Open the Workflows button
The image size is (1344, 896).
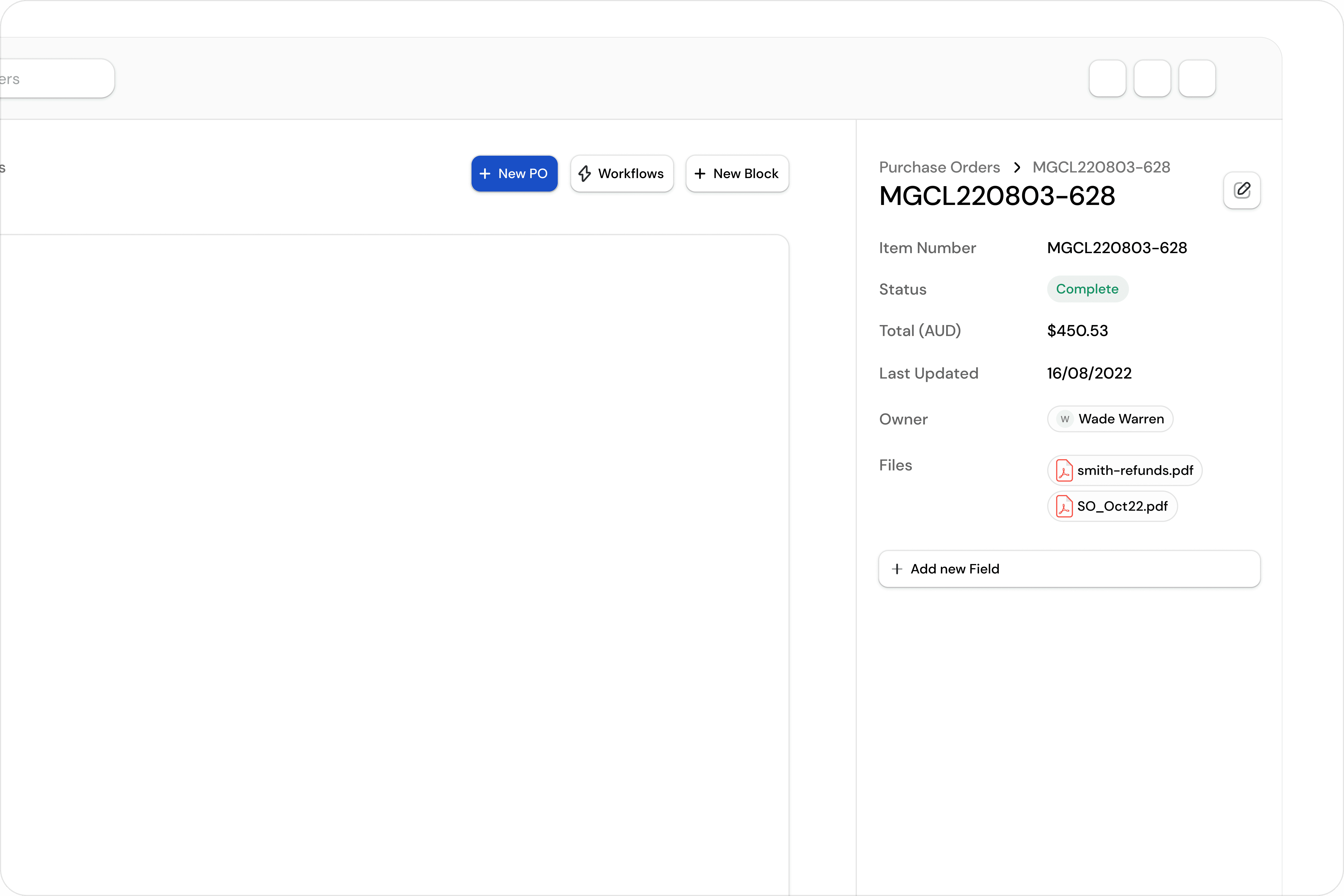click(x=622, y=174)
